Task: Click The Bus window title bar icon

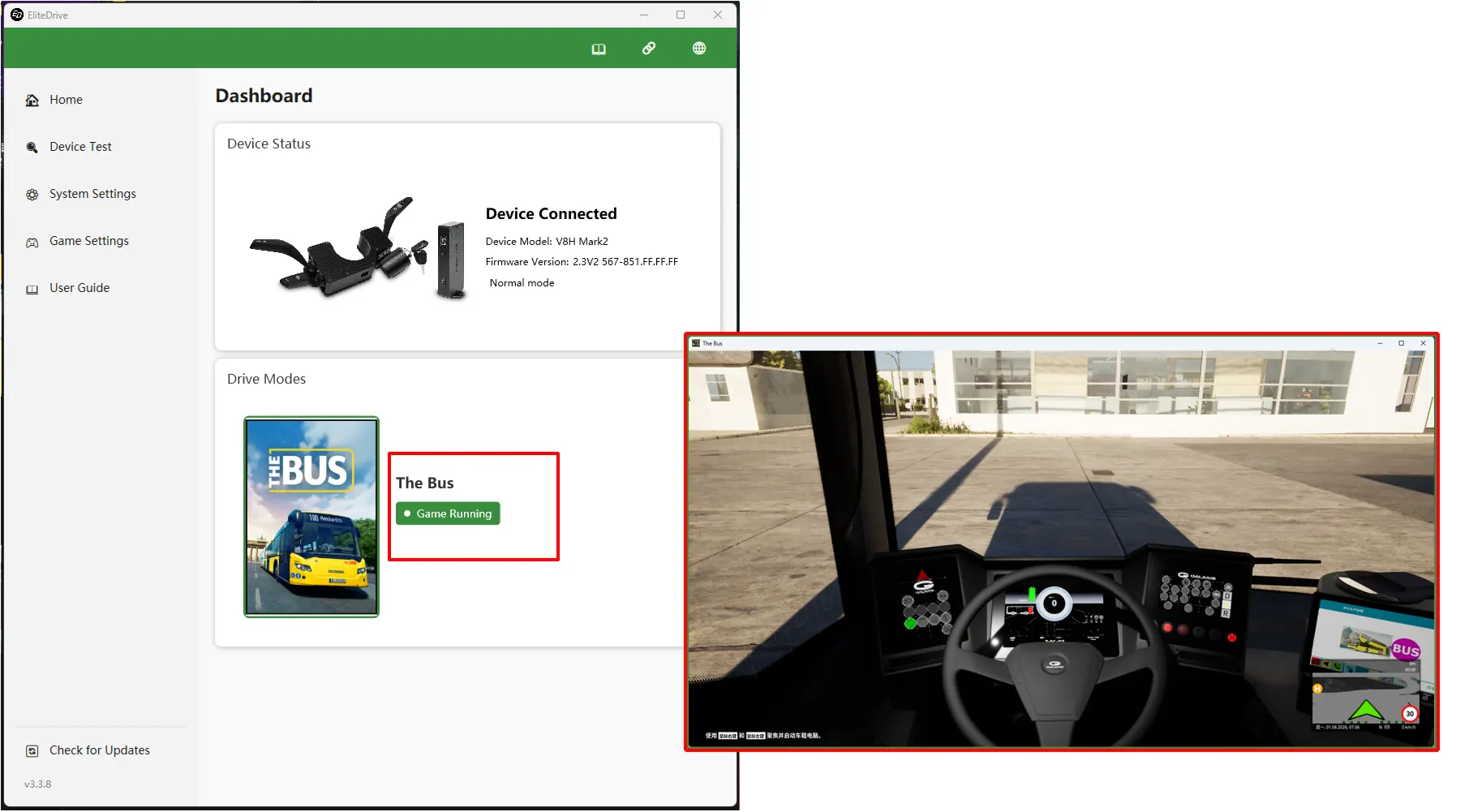Action: 696,343
